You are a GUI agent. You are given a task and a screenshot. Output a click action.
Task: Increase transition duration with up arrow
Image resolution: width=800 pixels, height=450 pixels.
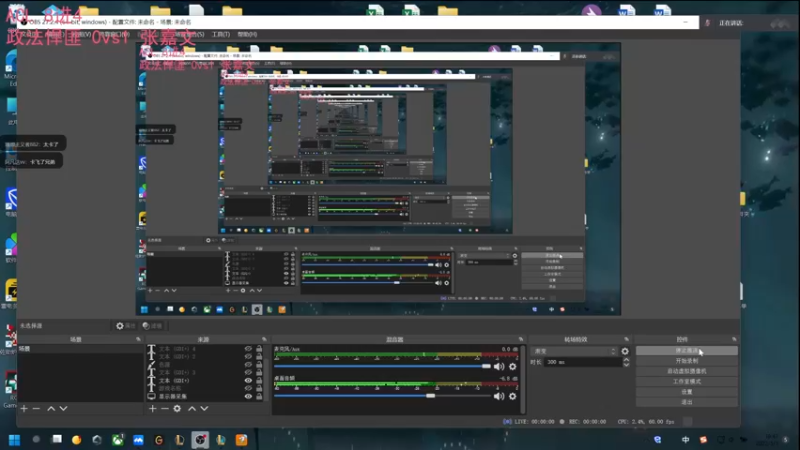click(x=626, y=360)
